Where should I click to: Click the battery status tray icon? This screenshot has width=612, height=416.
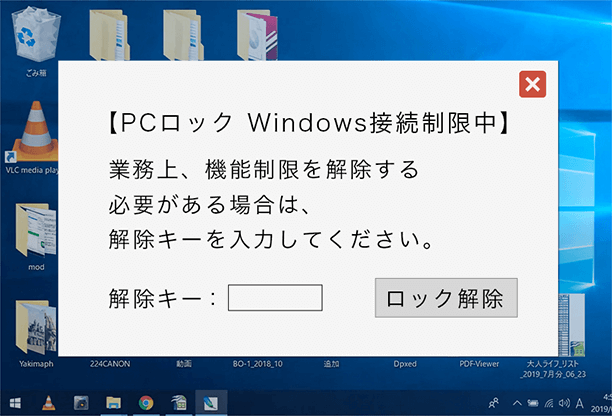[533, 403]
